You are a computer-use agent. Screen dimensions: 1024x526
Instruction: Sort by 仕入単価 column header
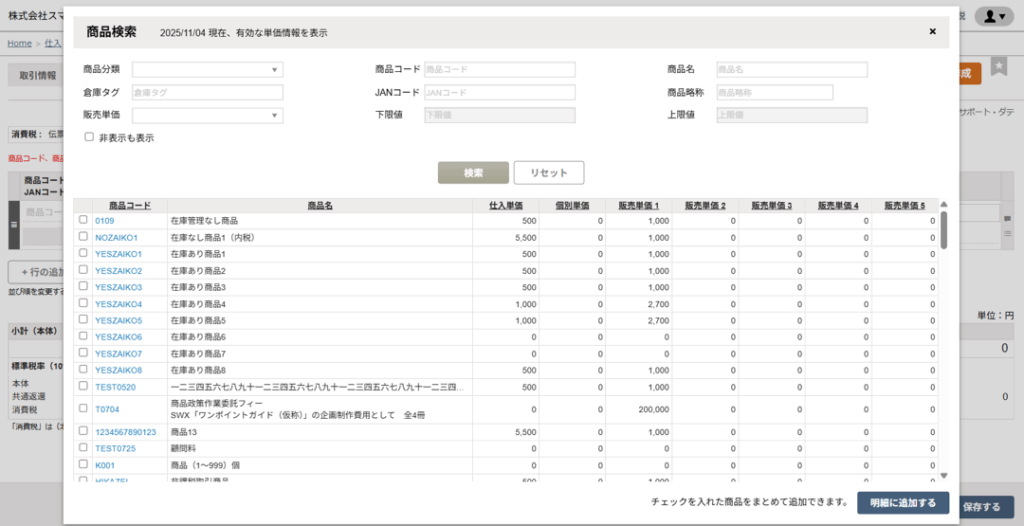click(x=505, y=205)
